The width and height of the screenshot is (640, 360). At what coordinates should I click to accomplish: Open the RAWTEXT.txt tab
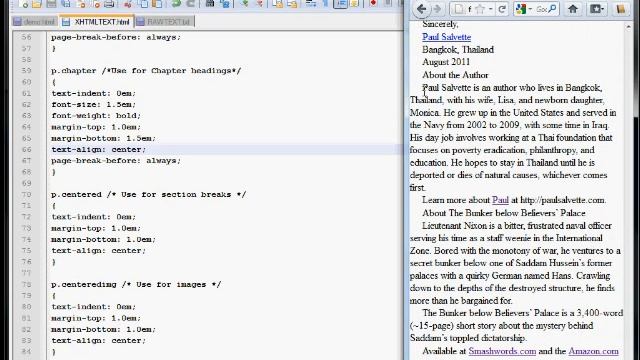pyautogui.click(x=164, y=22)
